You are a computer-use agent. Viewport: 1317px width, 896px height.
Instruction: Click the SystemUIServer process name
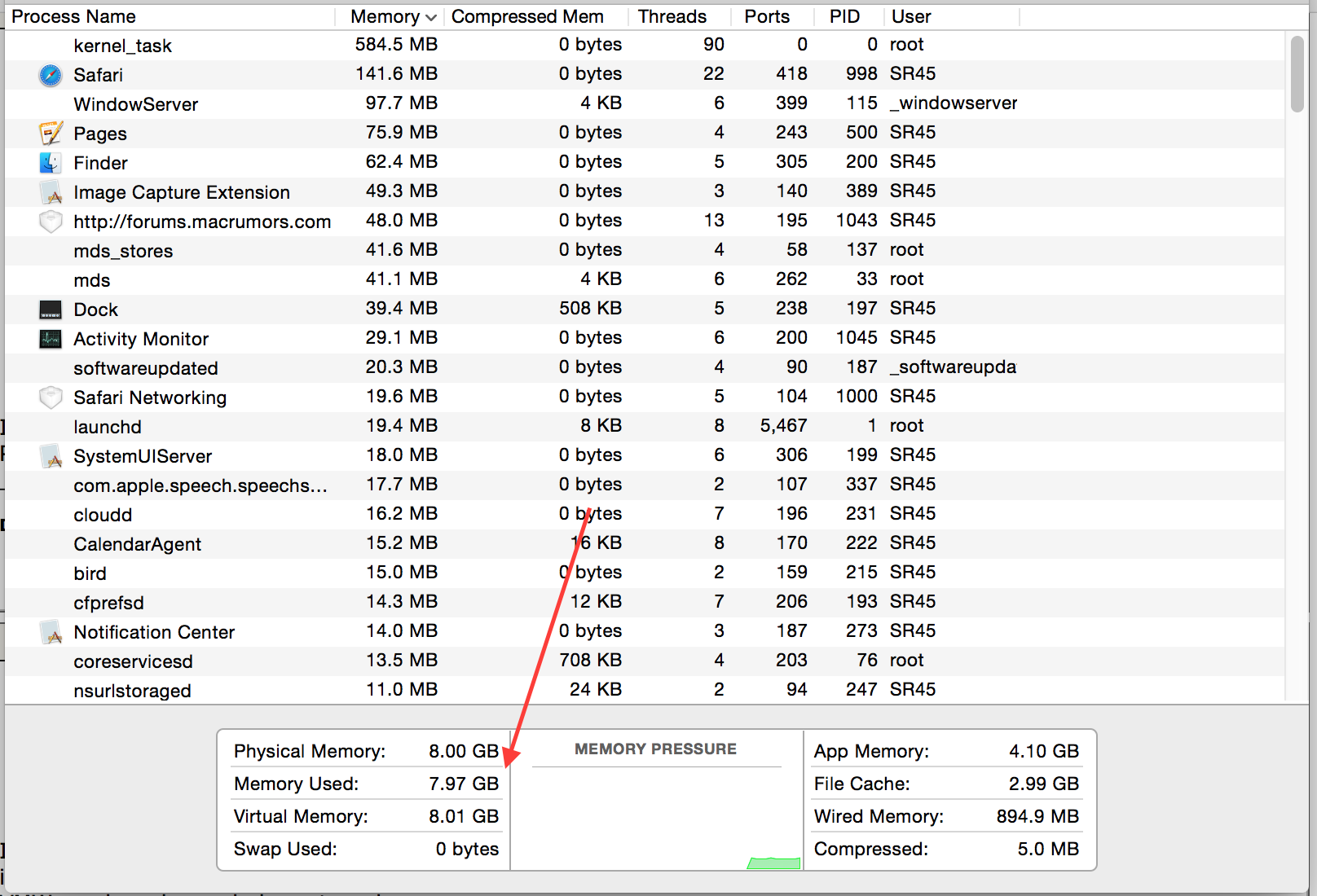(x=143, y=456)
